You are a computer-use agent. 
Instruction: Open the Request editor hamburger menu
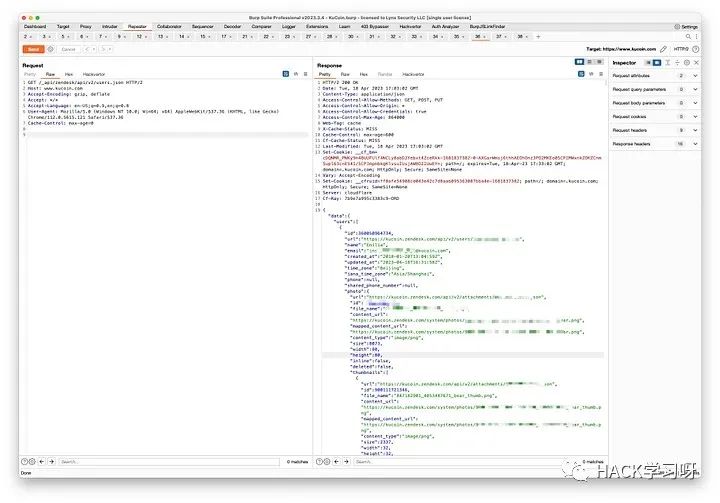[x=306, y=73]
